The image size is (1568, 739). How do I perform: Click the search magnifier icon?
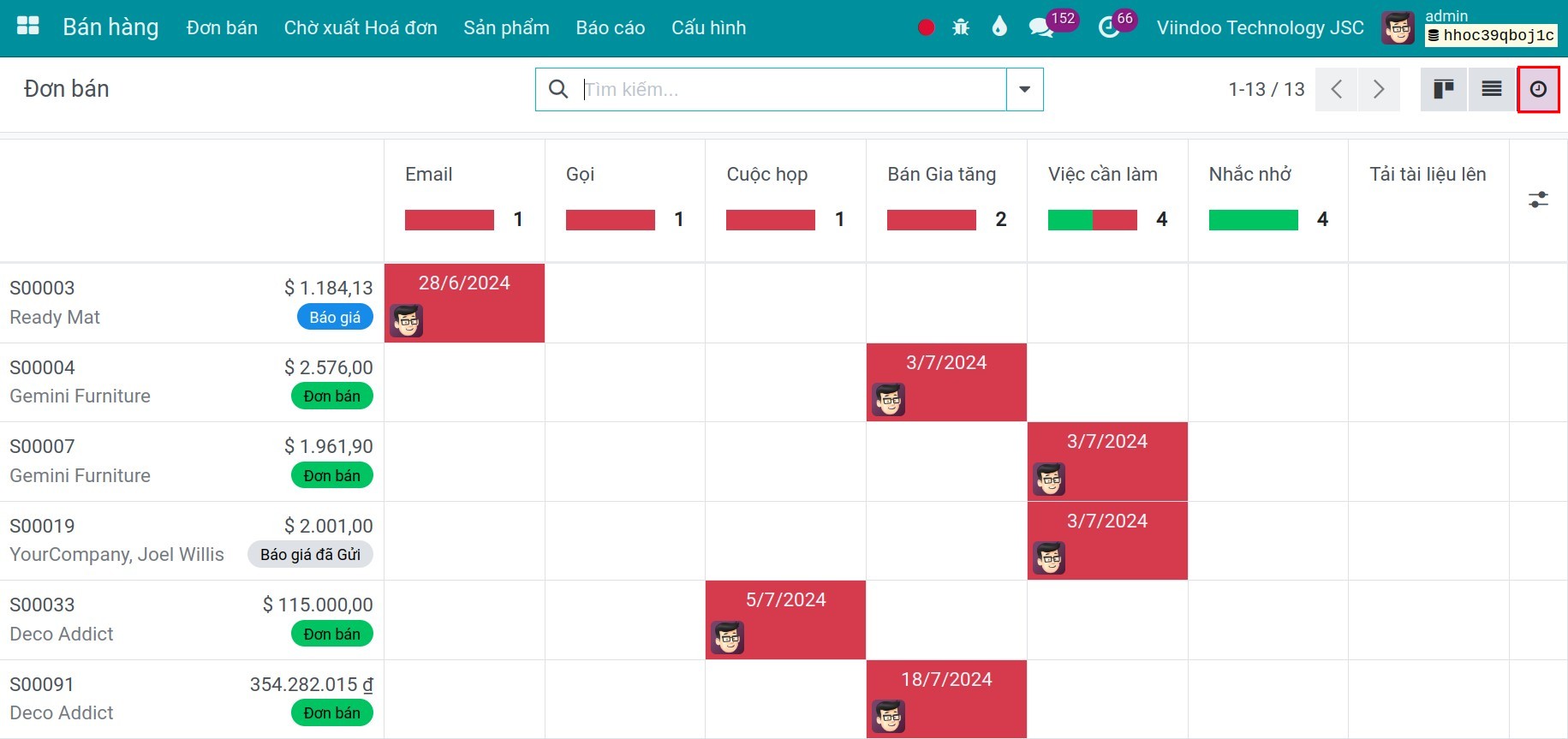558,89
